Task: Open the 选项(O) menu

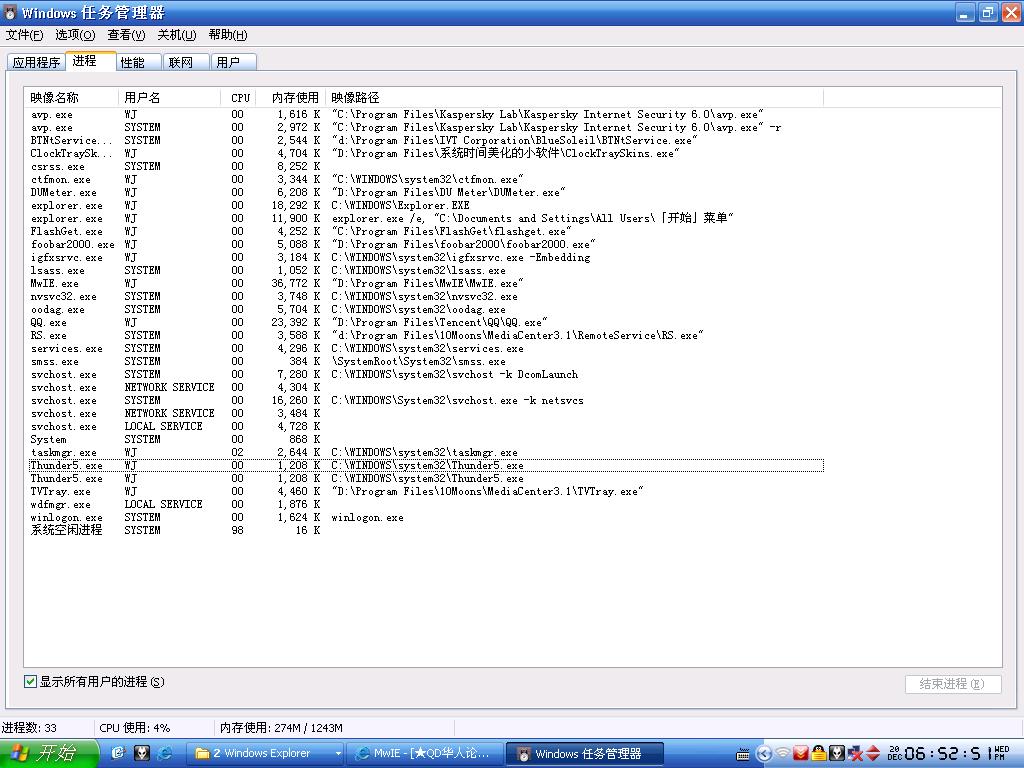Action: point(75,35)
